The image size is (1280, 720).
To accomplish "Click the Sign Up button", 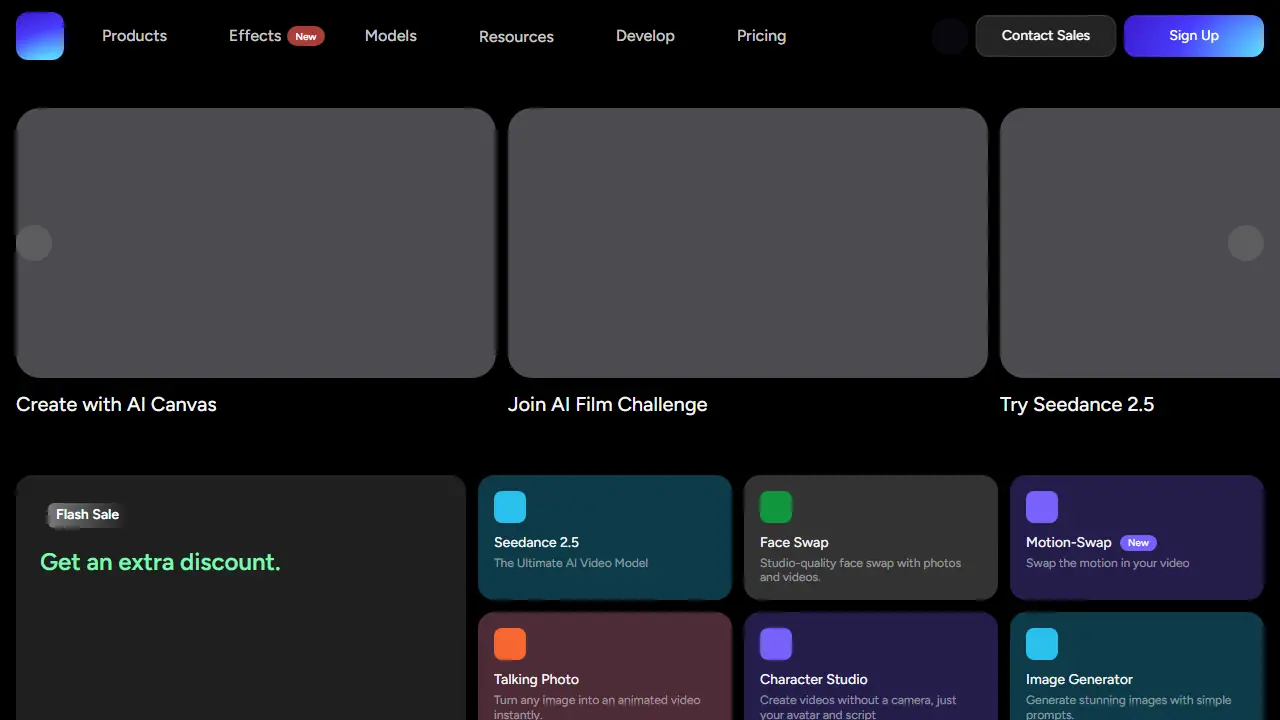I will 1194,36.
